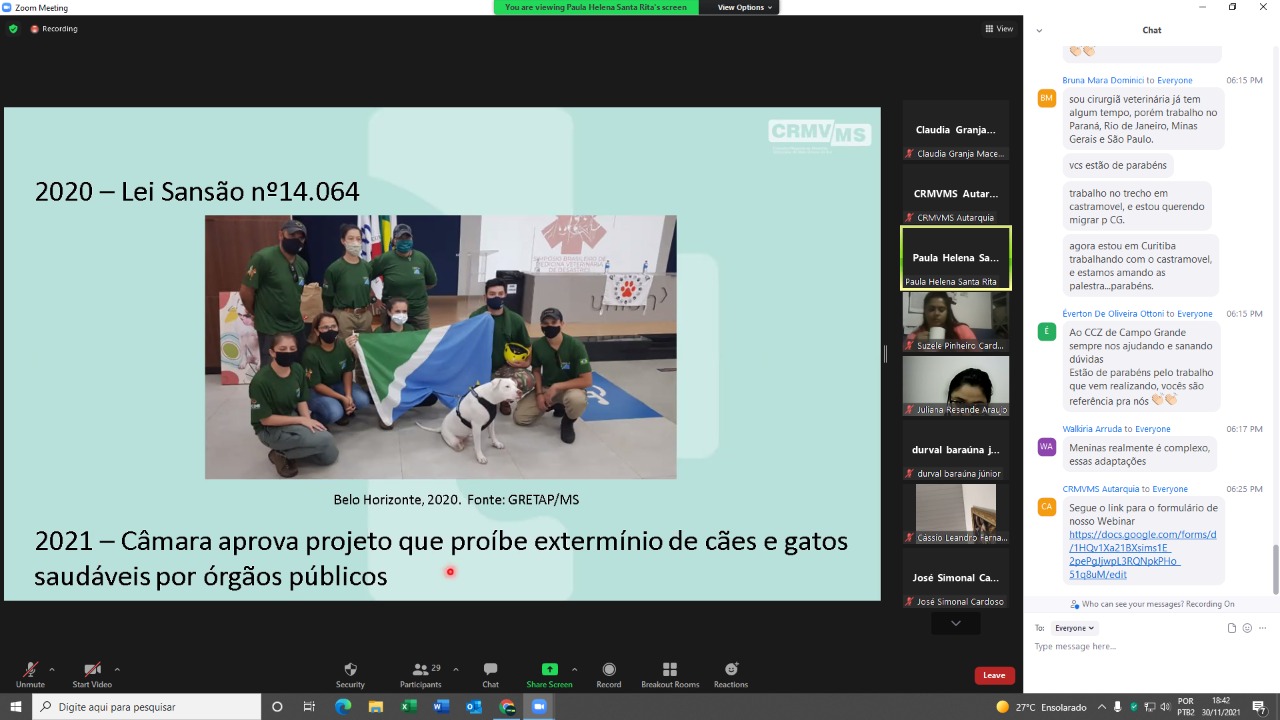Open the View layout menu
The image size is (1280, 720).
tap(999, 29)
